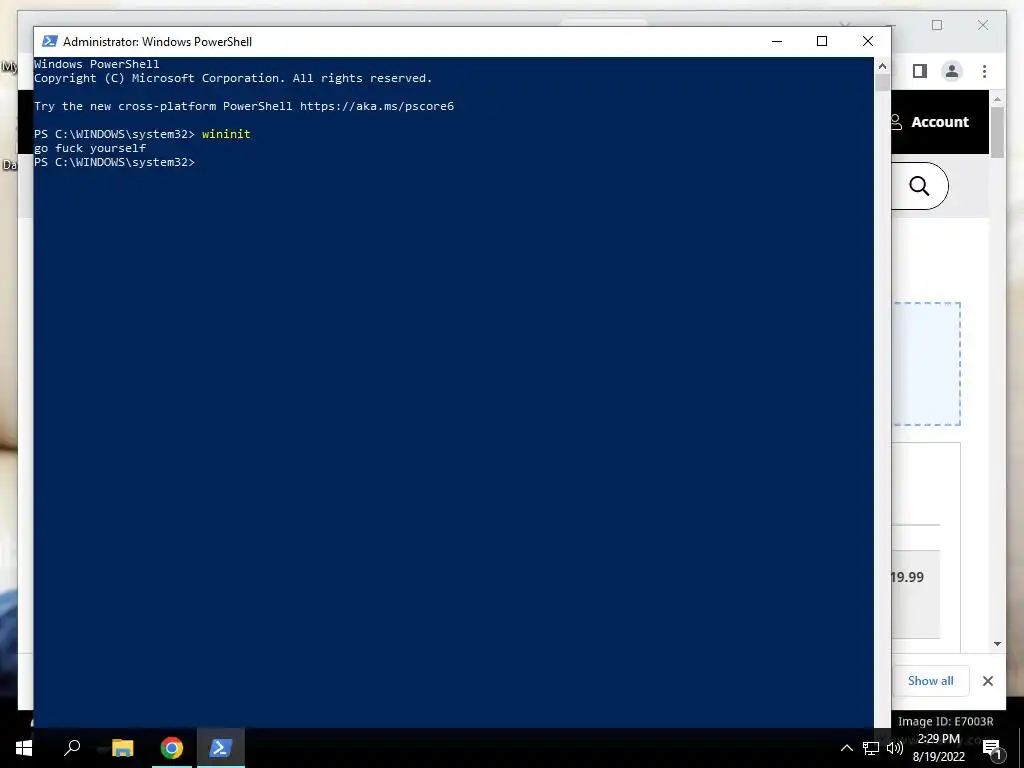This screenshot has height=768, width=1024.
Task: Close the Chrome downloads bar
Action: point(987,681)
